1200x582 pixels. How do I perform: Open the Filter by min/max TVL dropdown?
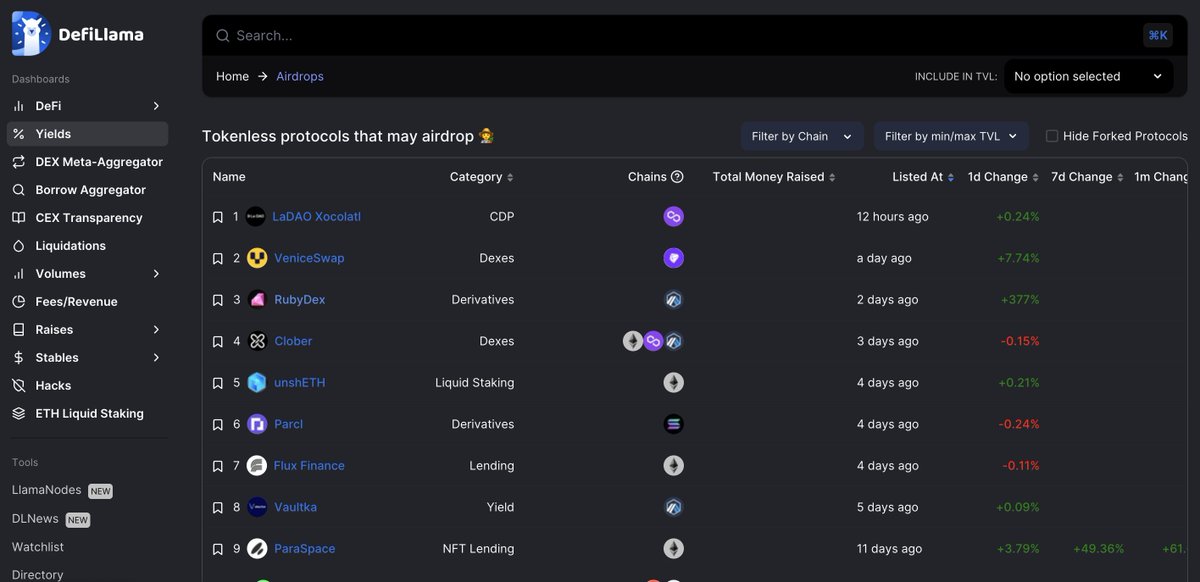click(x=951, y=136)
